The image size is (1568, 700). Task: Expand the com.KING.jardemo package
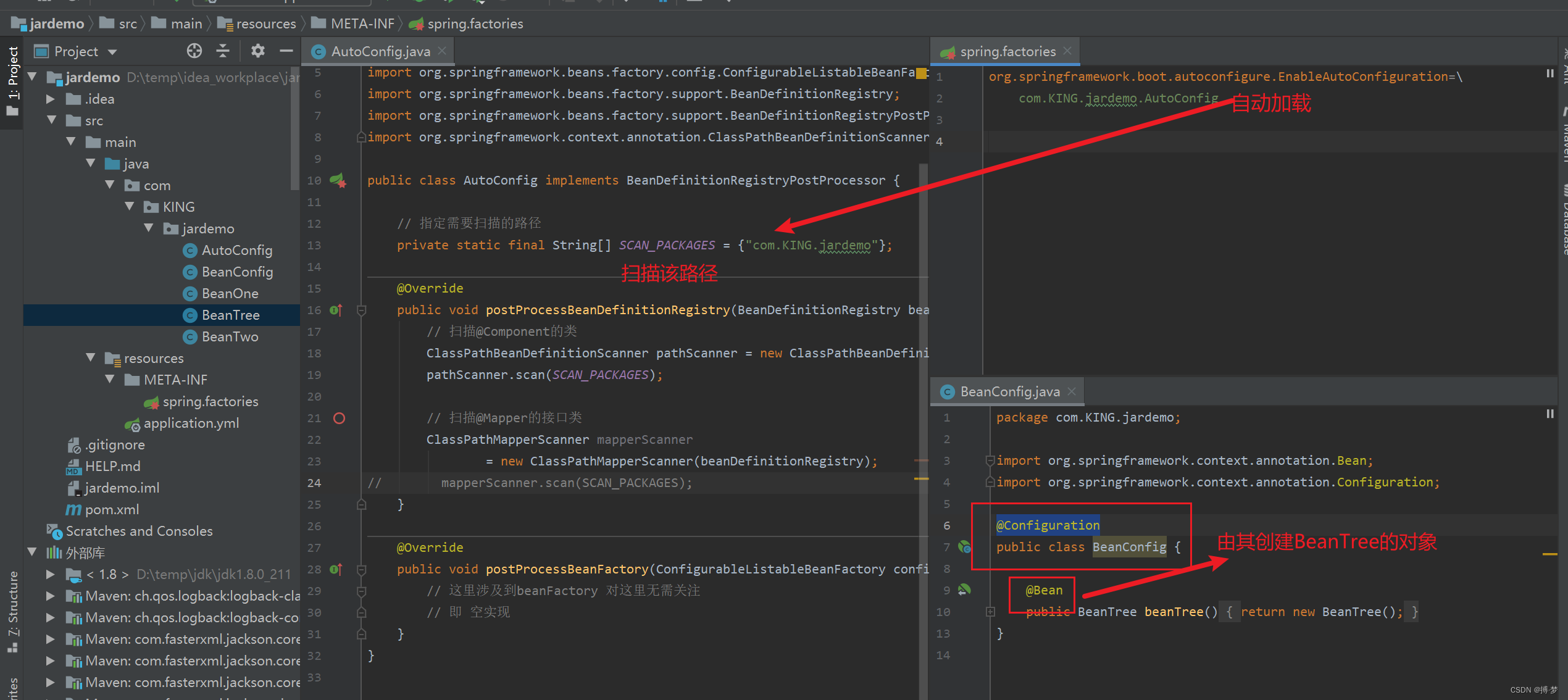(152, 228)
